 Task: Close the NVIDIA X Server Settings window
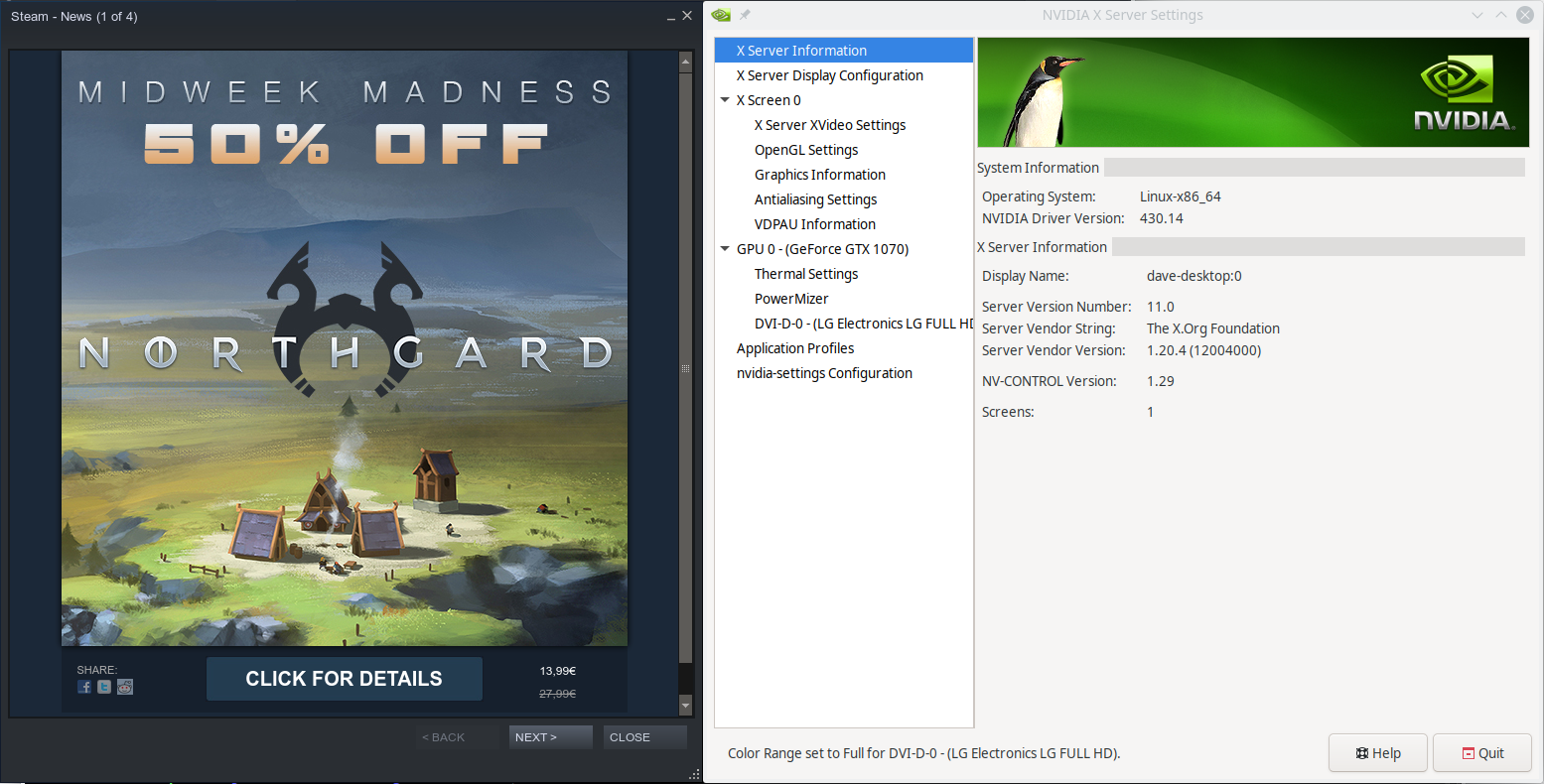click(x=1525, y=15)
